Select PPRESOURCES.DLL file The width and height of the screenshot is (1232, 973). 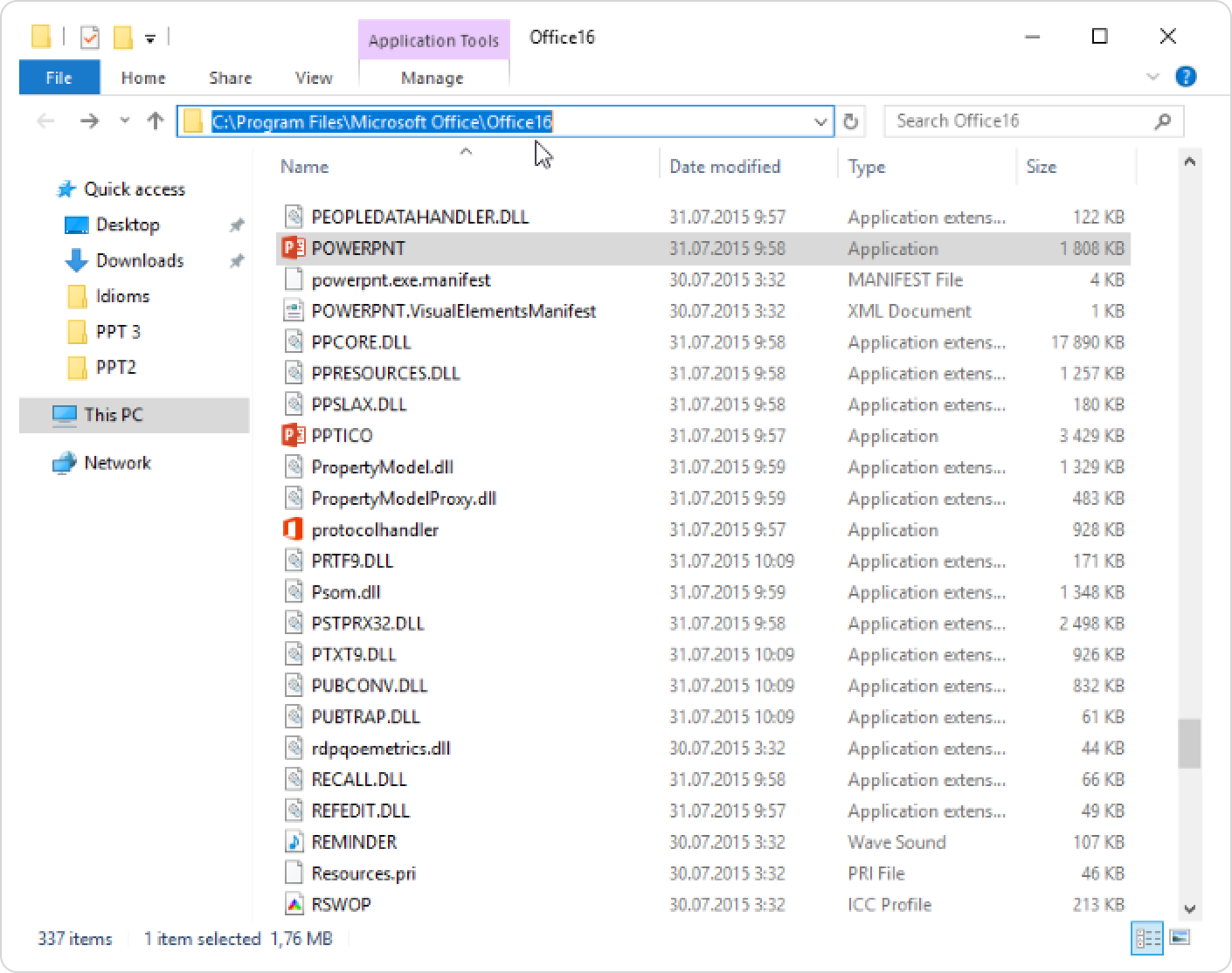click(x=703, y=374)
